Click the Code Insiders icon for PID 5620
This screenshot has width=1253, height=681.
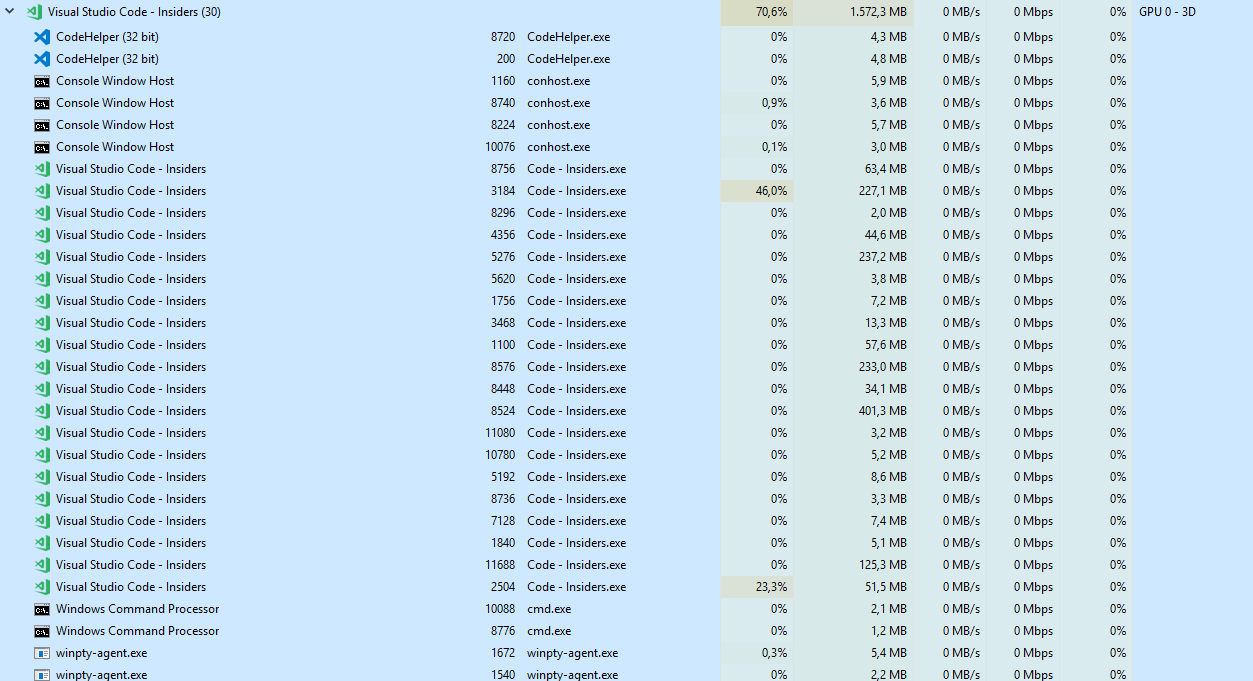tap(42, 279)
